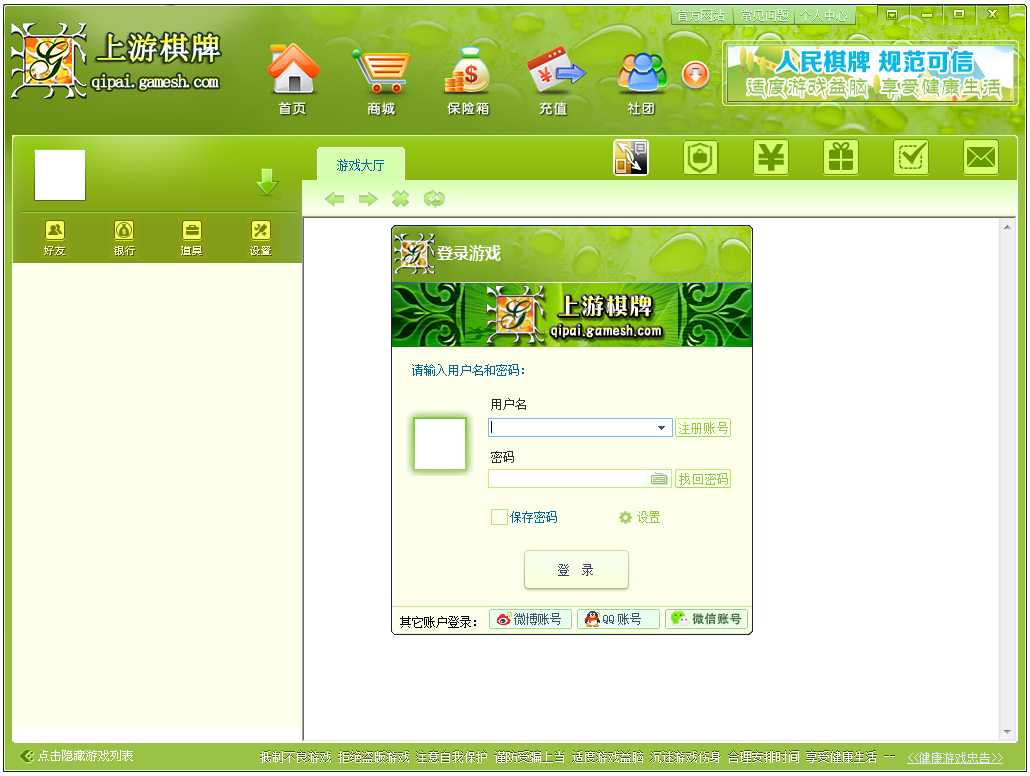Log in with 微信账号
The width and height of the screenshot is (1030, 776).
707,619
